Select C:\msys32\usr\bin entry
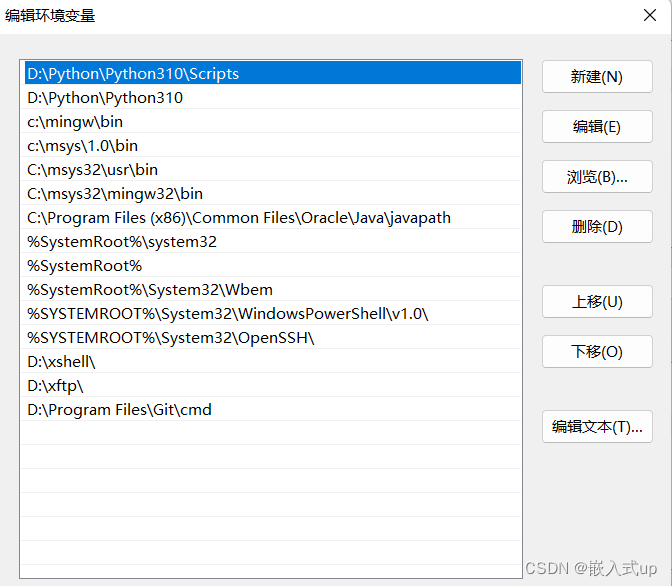 tap(273, 169)
